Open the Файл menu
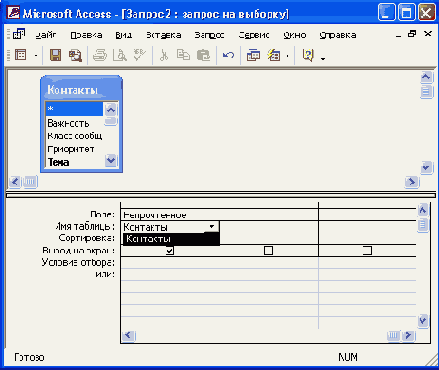Viewport: 439px width, 370px height. click(46, 35)
